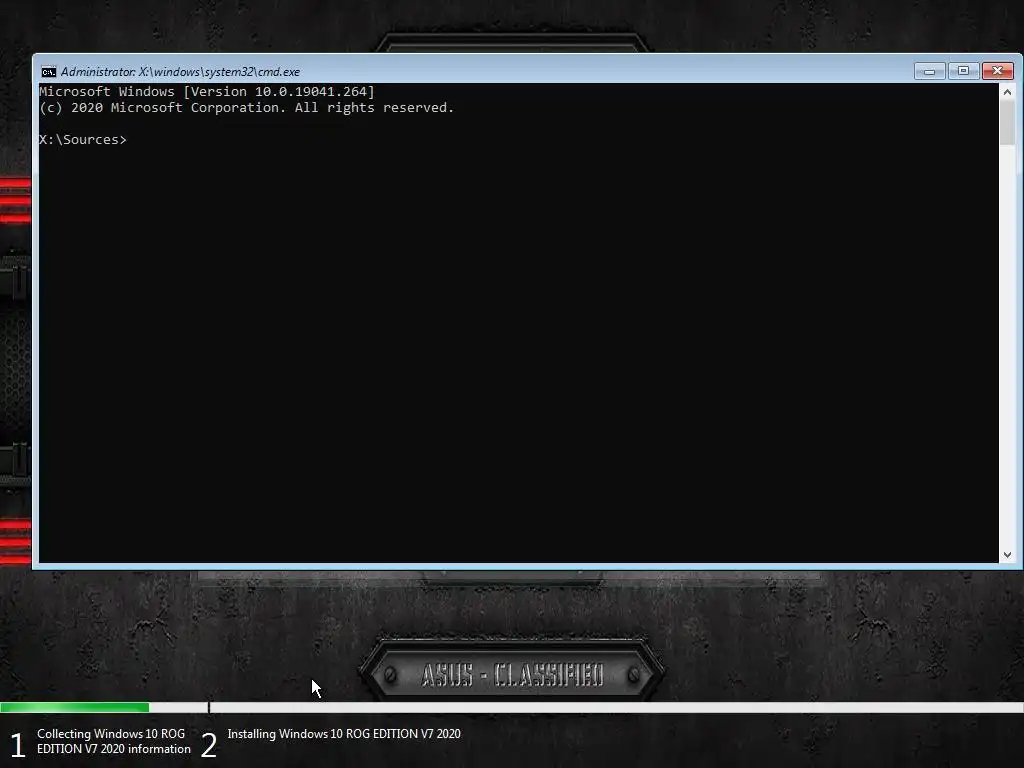Click the console scrollbar down arrow

point(1007,554)
